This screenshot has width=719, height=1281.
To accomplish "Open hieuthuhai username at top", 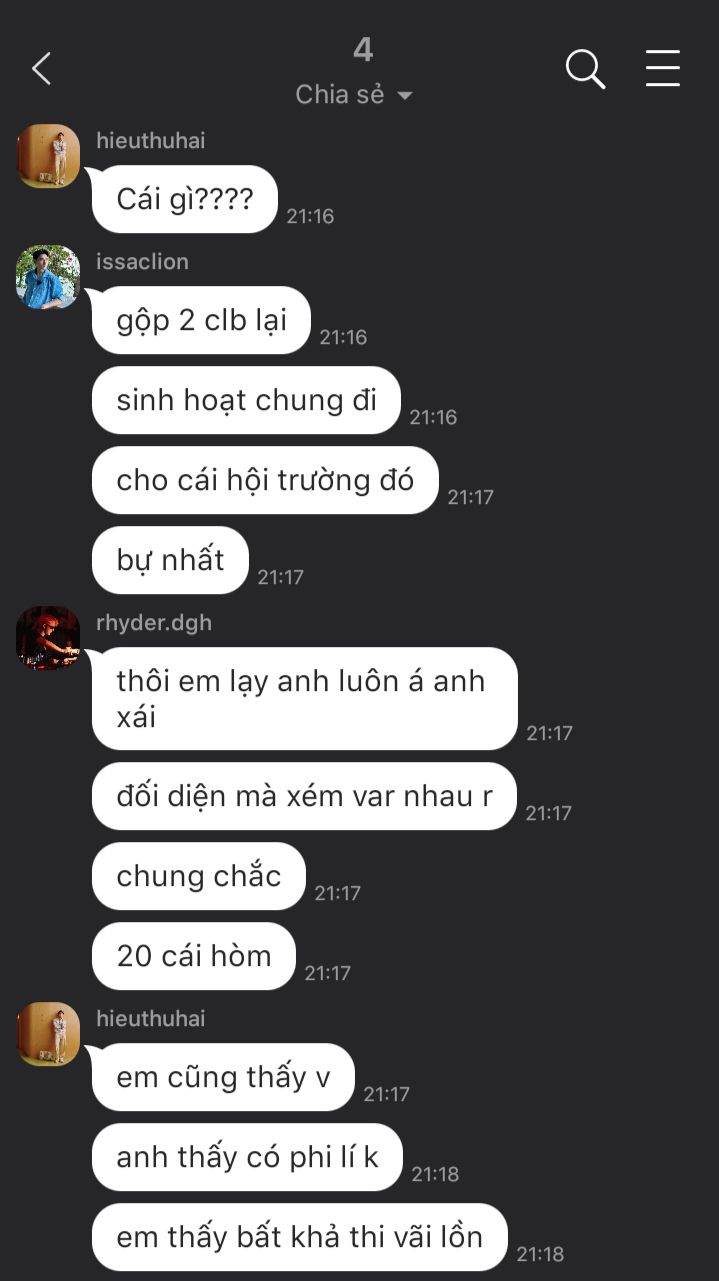I will pyautogui.click(x=150, y=141).
